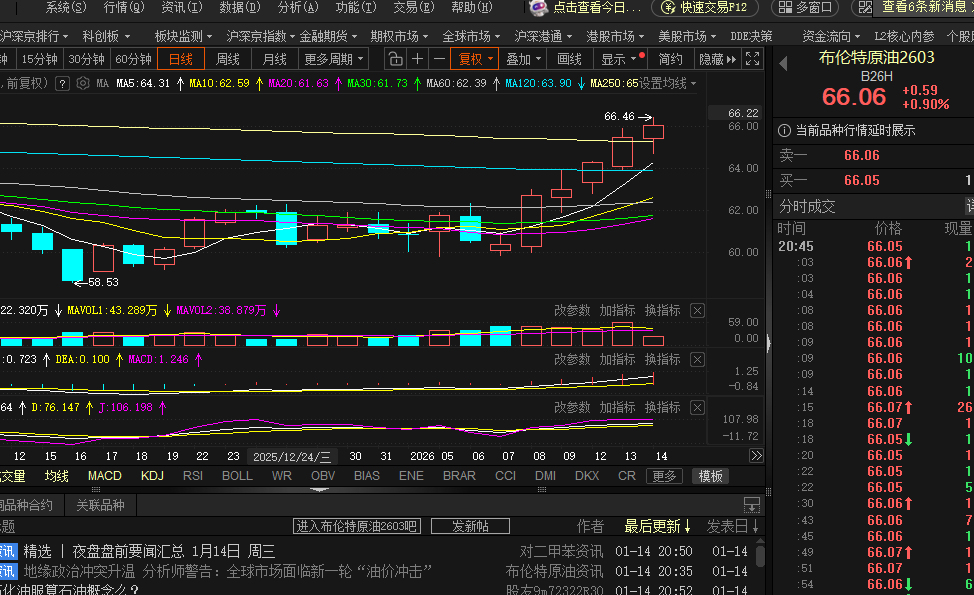Select 月线 monthly period
Screen dimensions: 974x595
(x=275, y=60)
